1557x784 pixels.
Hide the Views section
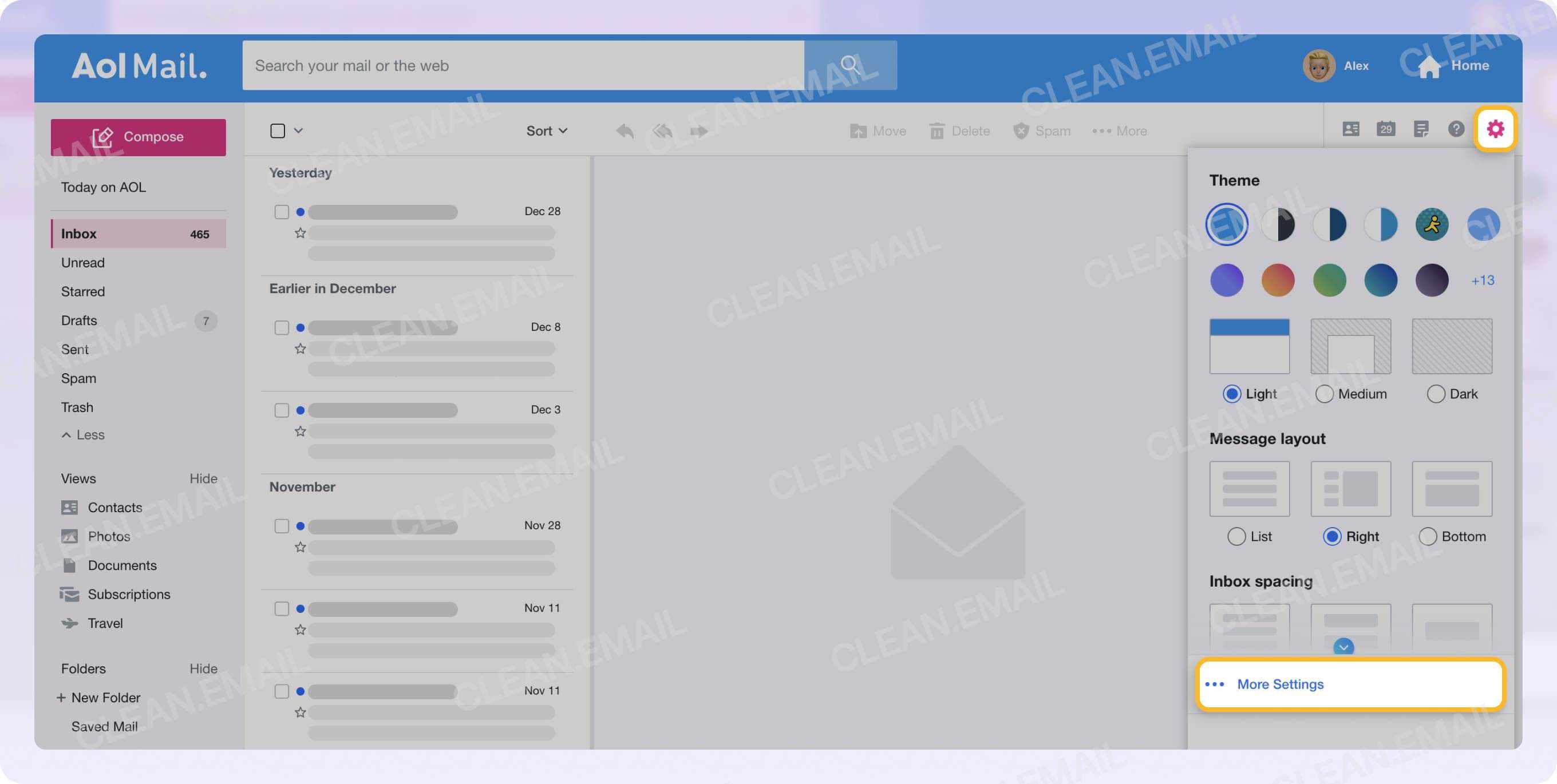click(x=203, y=477)
